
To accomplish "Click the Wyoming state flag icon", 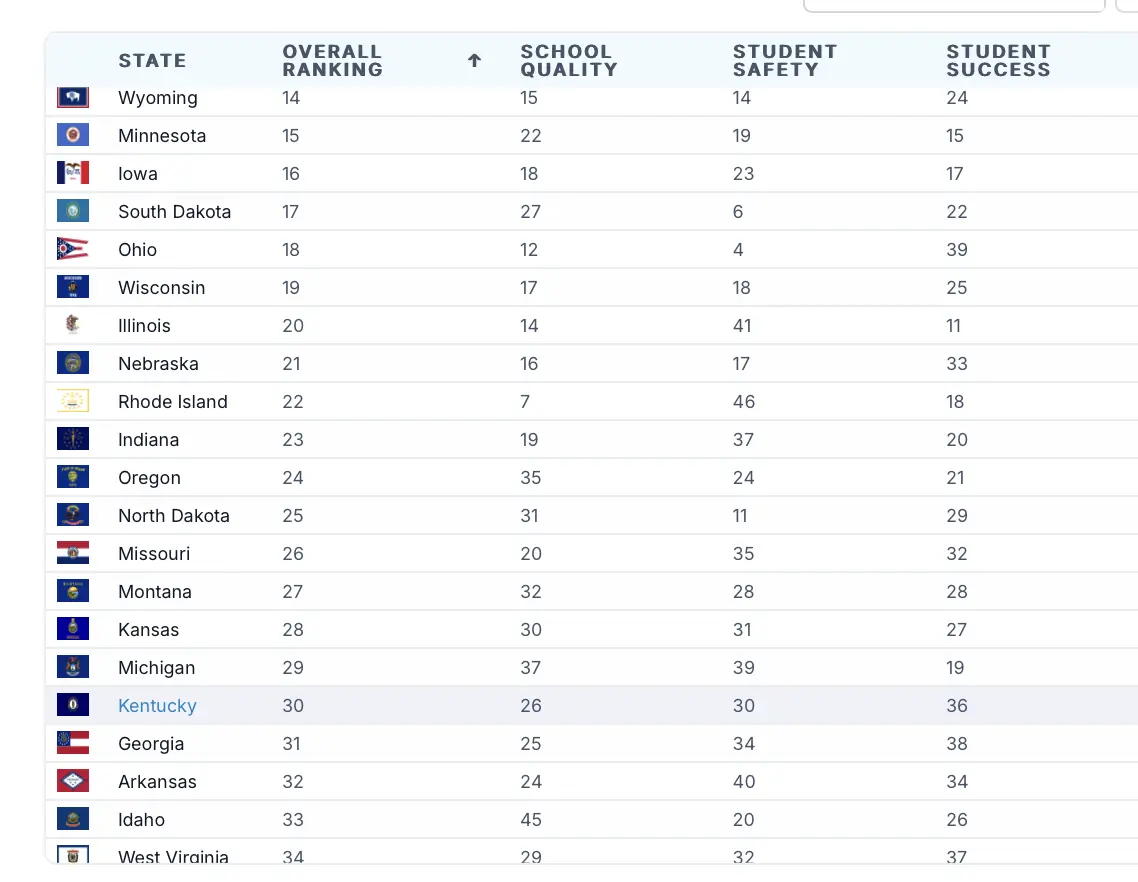I will click(73, 98).
